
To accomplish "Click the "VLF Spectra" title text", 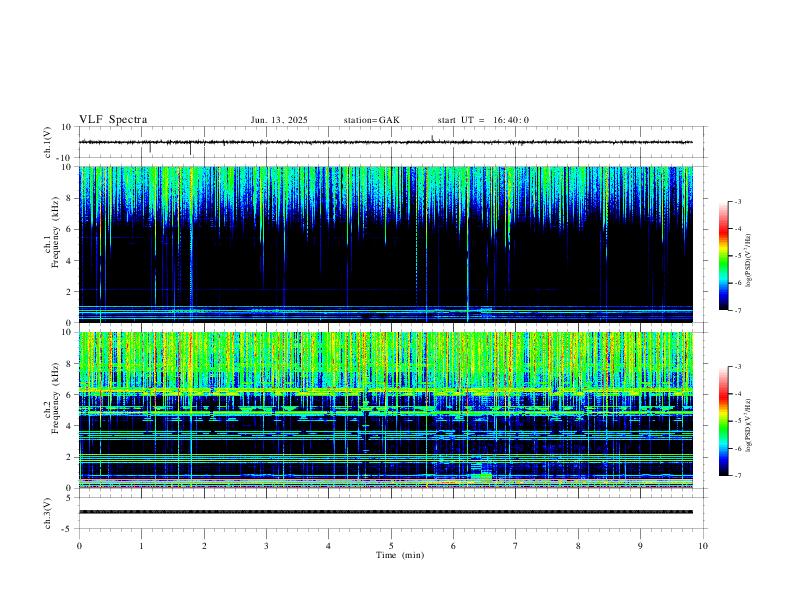I will pyautogui.click(x=113, y=120).
